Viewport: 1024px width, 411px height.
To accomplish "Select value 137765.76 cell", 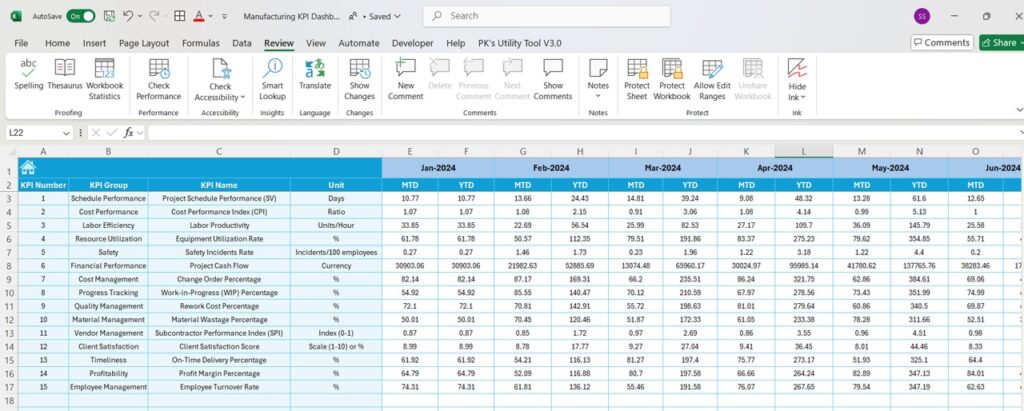I will pos(919,266).
